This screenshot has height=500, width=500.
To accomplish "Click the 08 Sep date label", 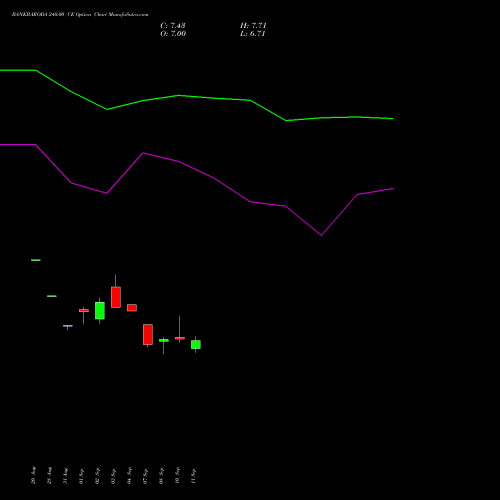I will [x=161, y=476].
